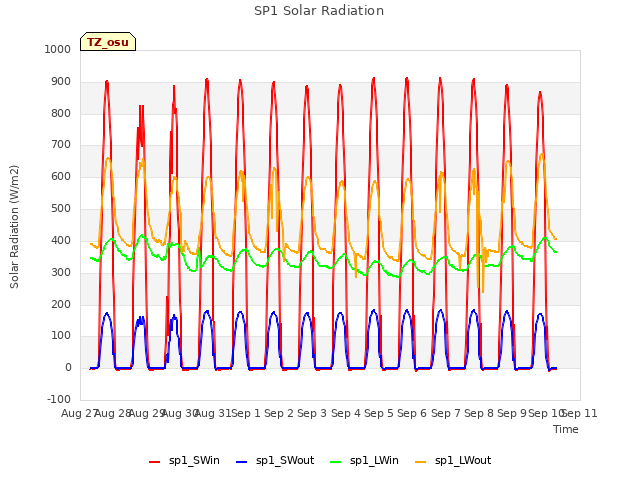Click the Sep 6 x-axis label

pyautogui.click(x=412, y=413)
